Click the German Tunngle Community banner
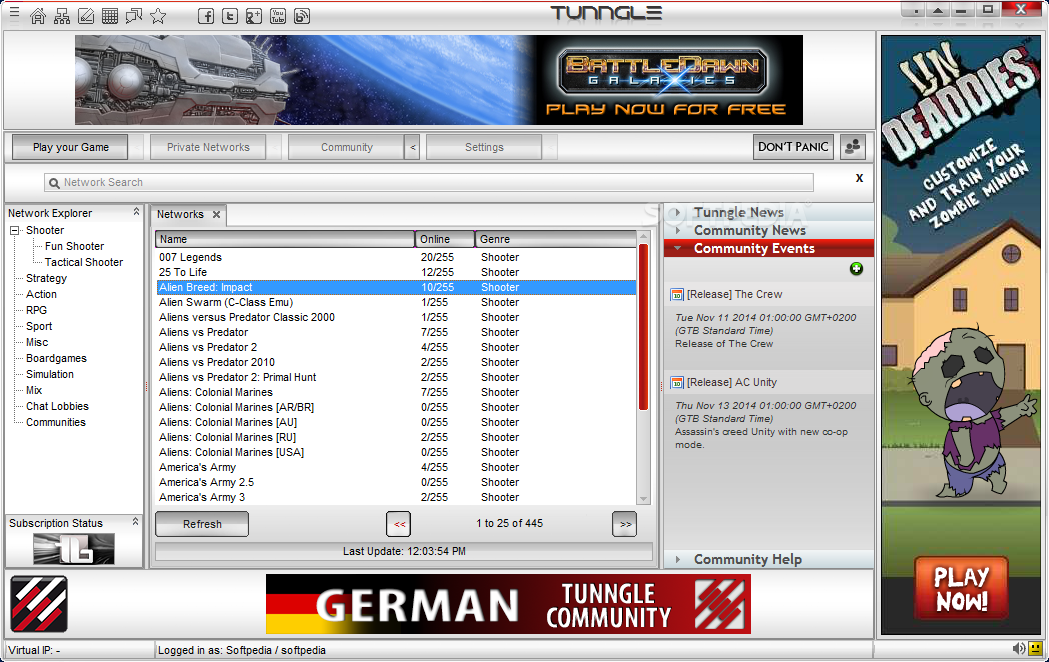This screenshot has width=1049, height=662. point(508,604)
